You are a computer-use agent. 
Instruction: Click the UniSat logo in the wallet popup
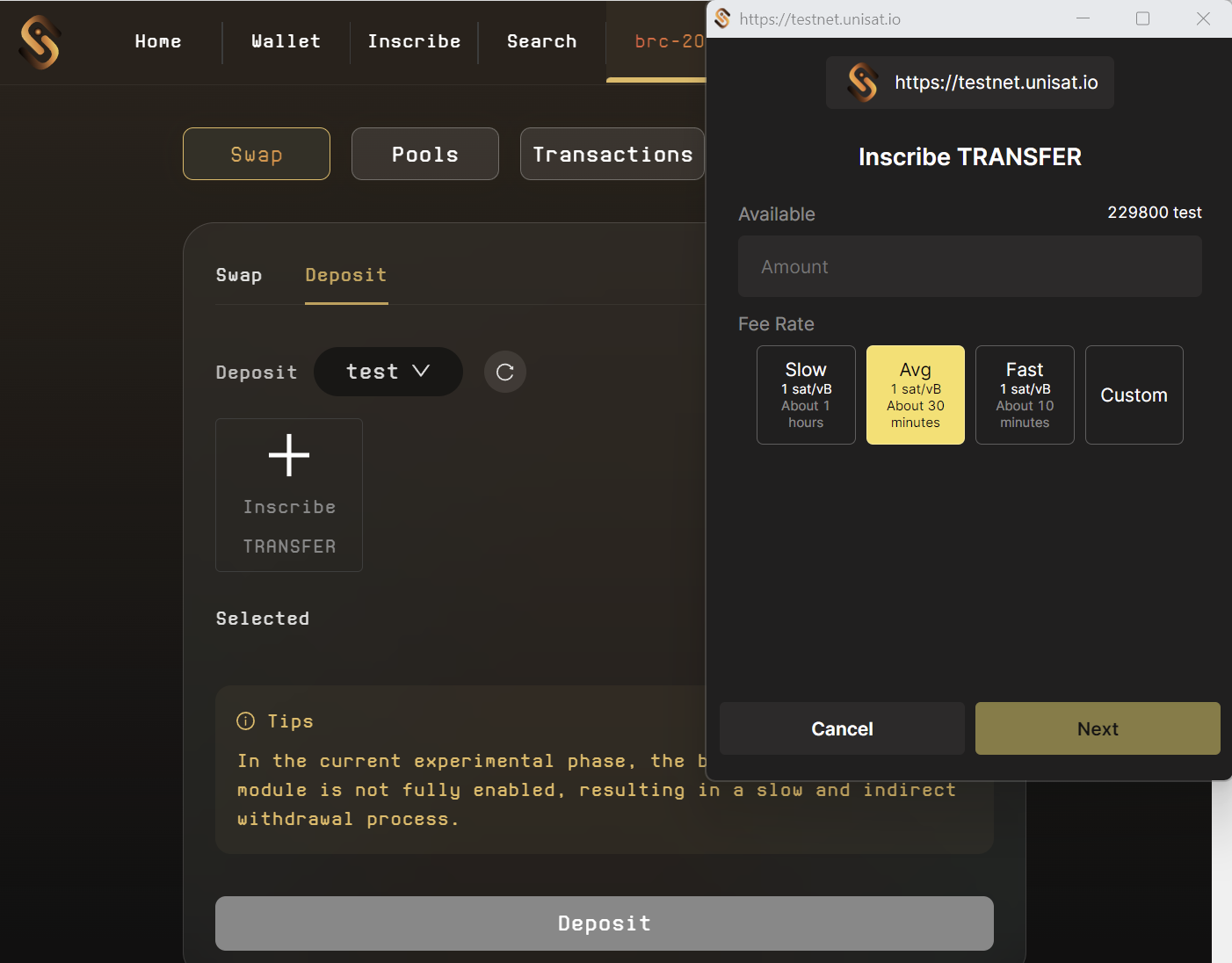[862, 83]
